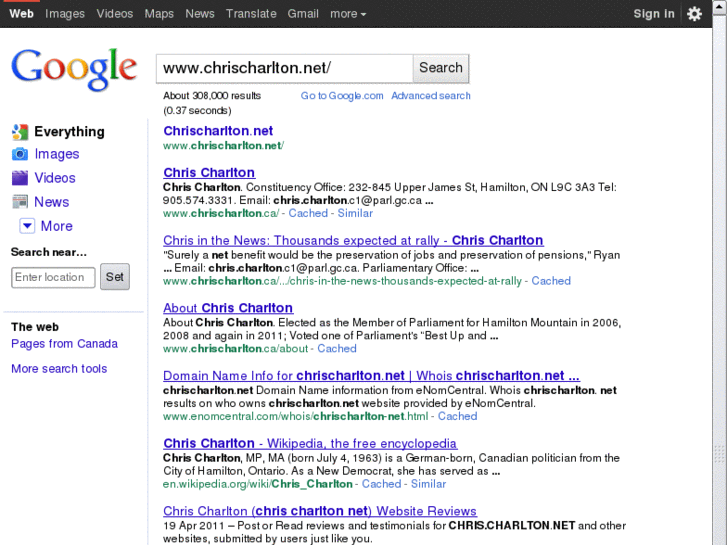Click the Everything colored icon in sidebar
Image resolution: width=727 pixels, height=545 pixels.
click(20, 132)
